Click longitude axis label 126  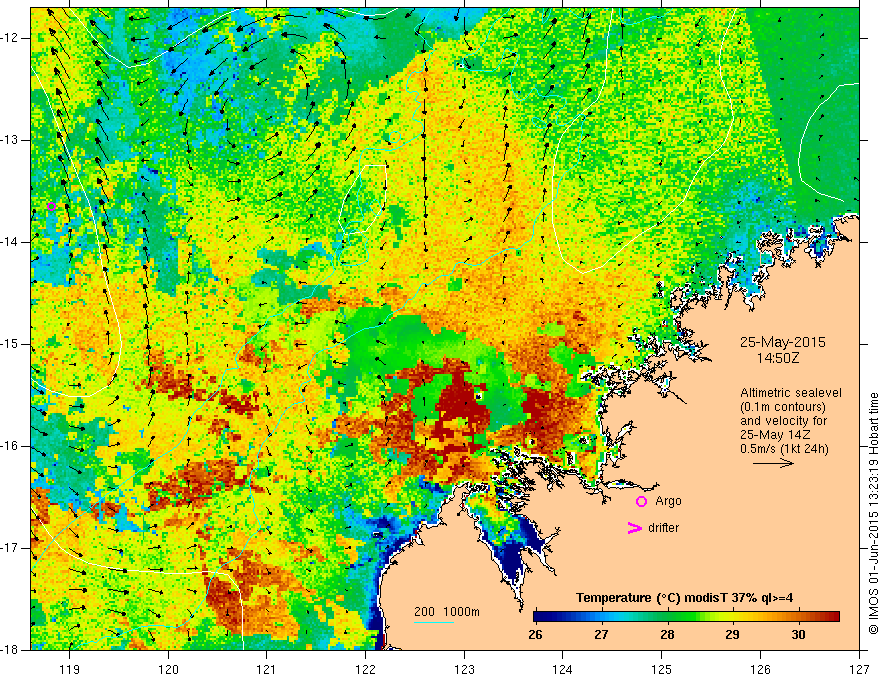click(760, 669)
